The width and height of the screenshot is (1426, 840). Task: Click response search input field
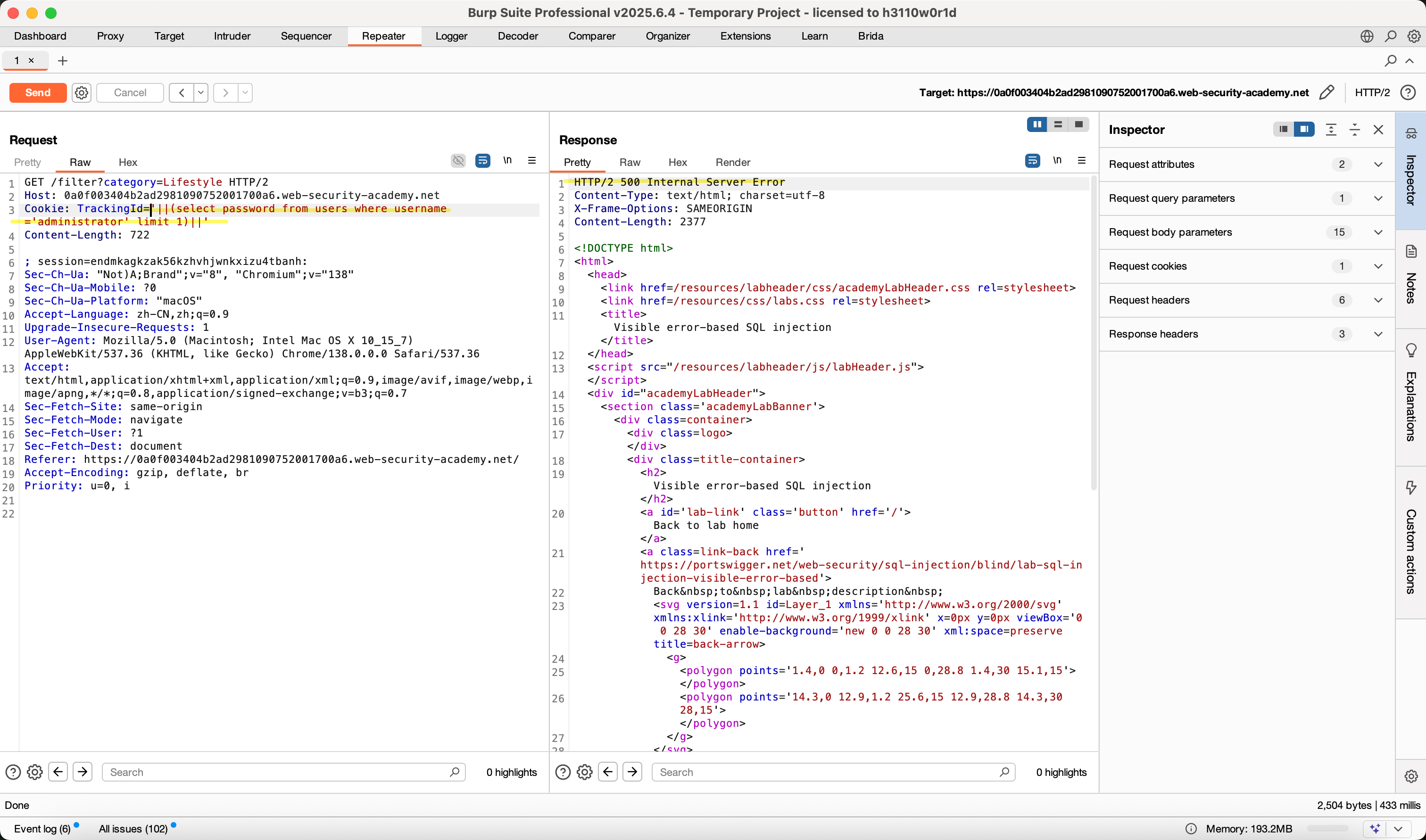pyautogui.click(x=833, y=772)
